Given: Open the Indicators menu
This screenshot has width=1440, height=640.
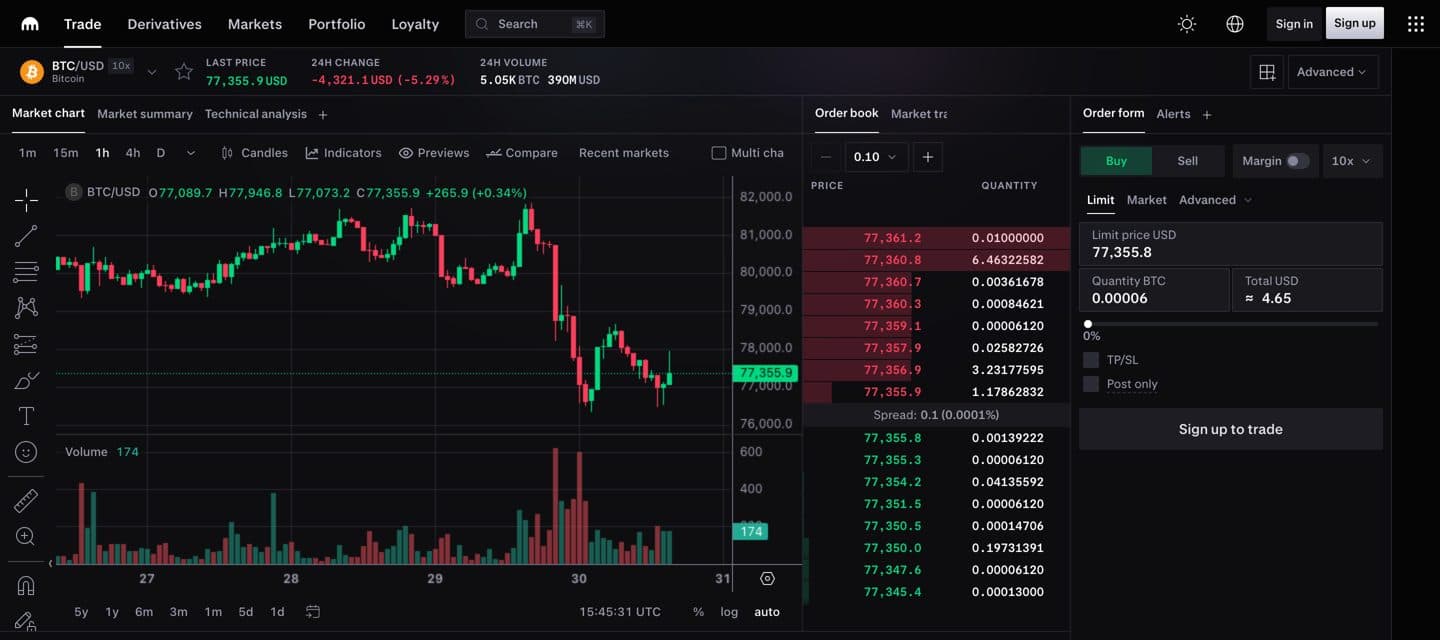Looking at the screenshot, I should (x=343, y=153).
